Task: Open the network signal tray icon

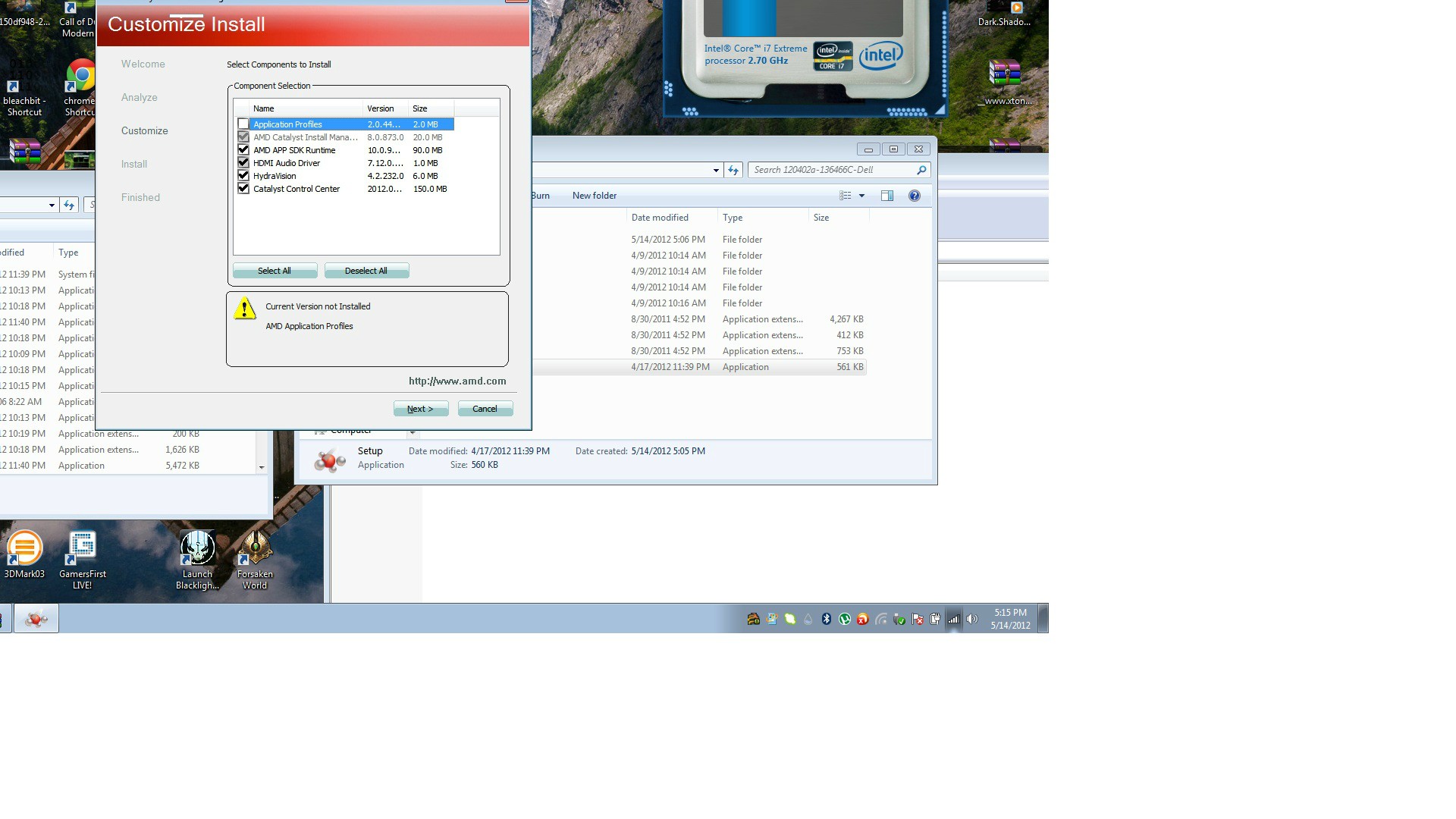Action: point(954,620)
